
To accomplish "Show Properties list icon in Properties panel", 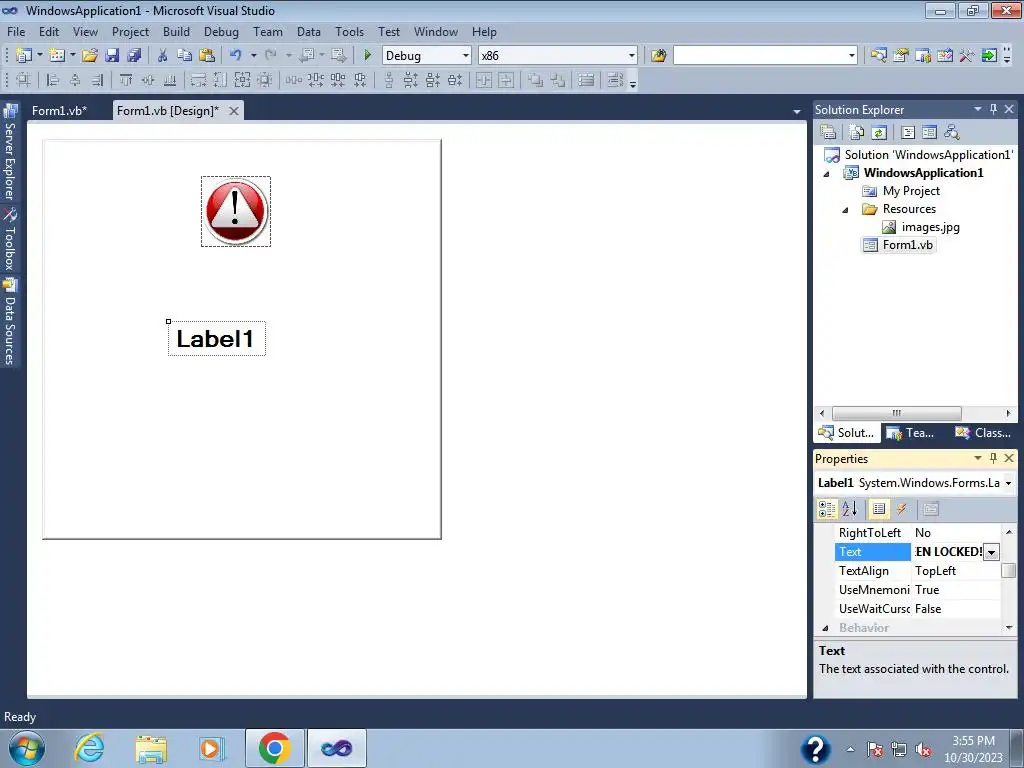I will click(x=879, y=509).
